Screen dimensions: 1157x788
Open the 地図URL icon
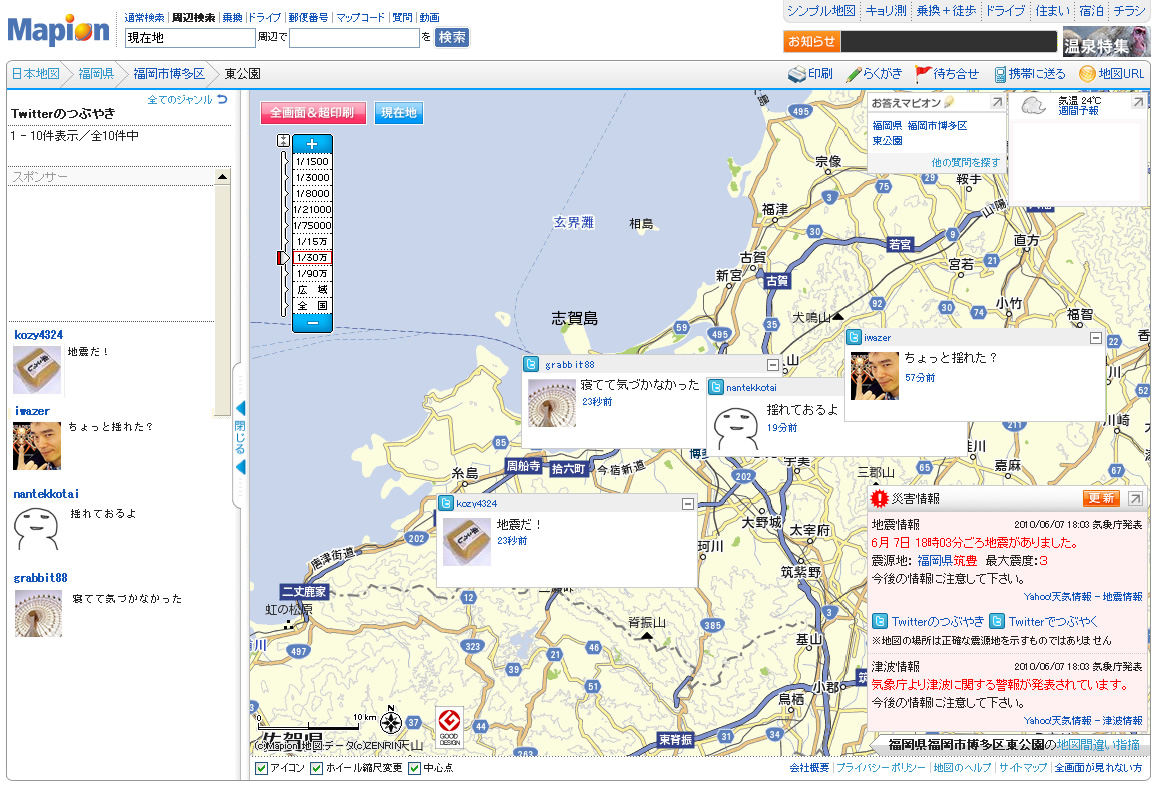(1087, 74)
